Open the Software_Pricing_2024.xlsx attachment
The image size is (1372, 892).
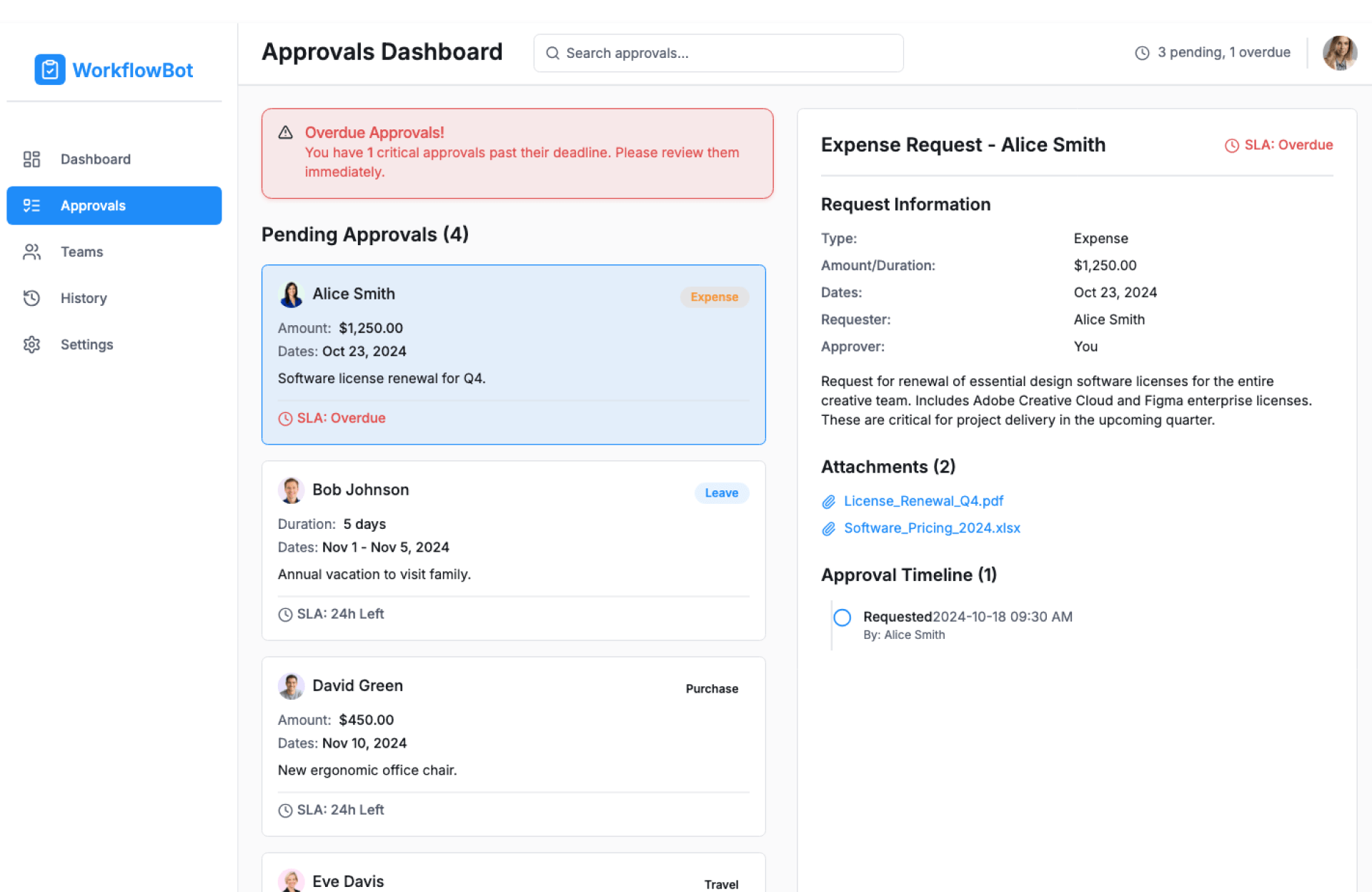(931, 528)
